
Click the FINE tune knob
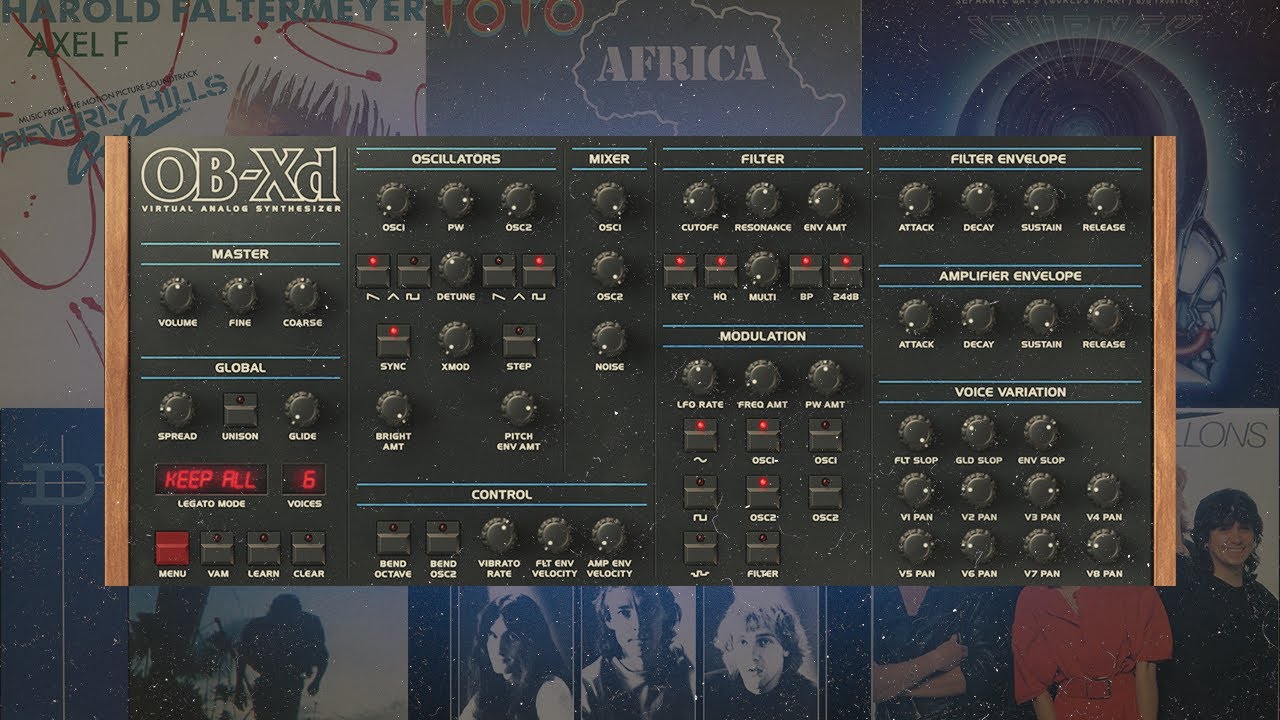click(239, 295)
